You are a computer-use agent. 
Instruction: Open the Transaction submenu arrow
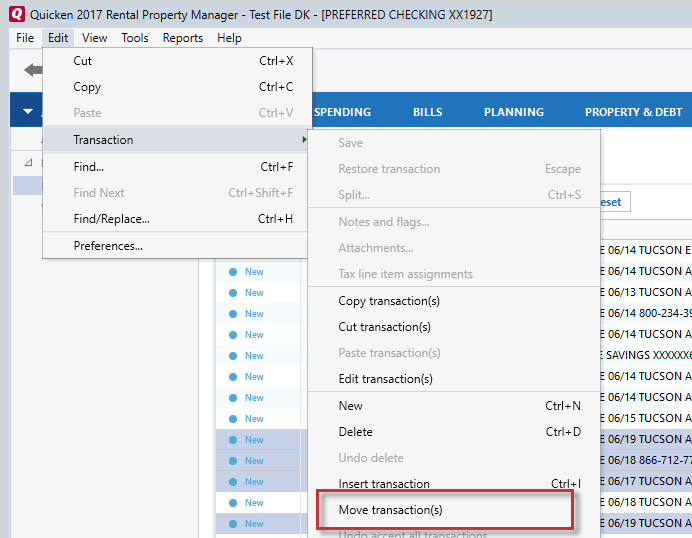(304, 140)
